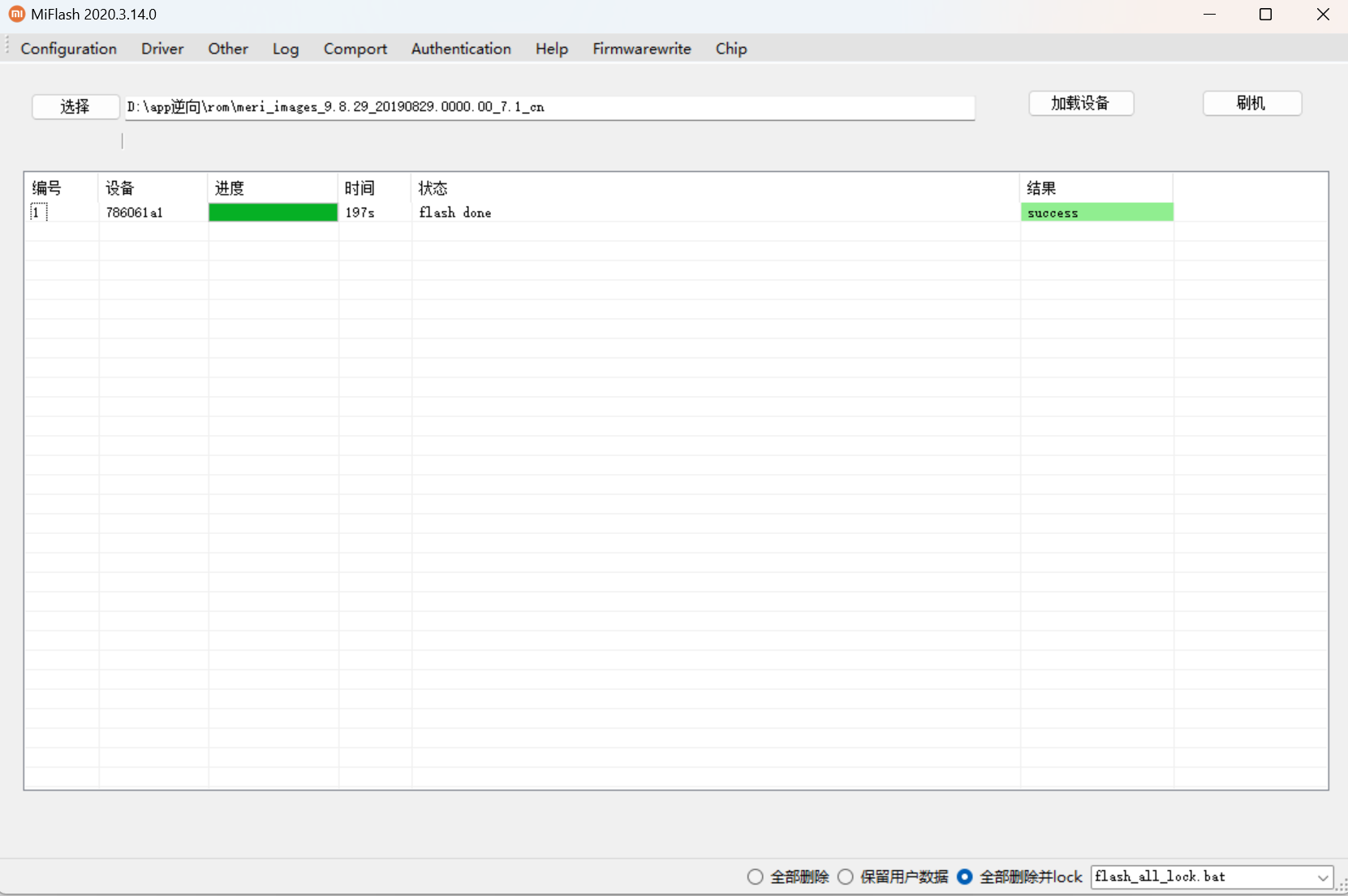1348x896 pixels.
Task: Click the 刷机 (flash) button
Action: 1252,103
